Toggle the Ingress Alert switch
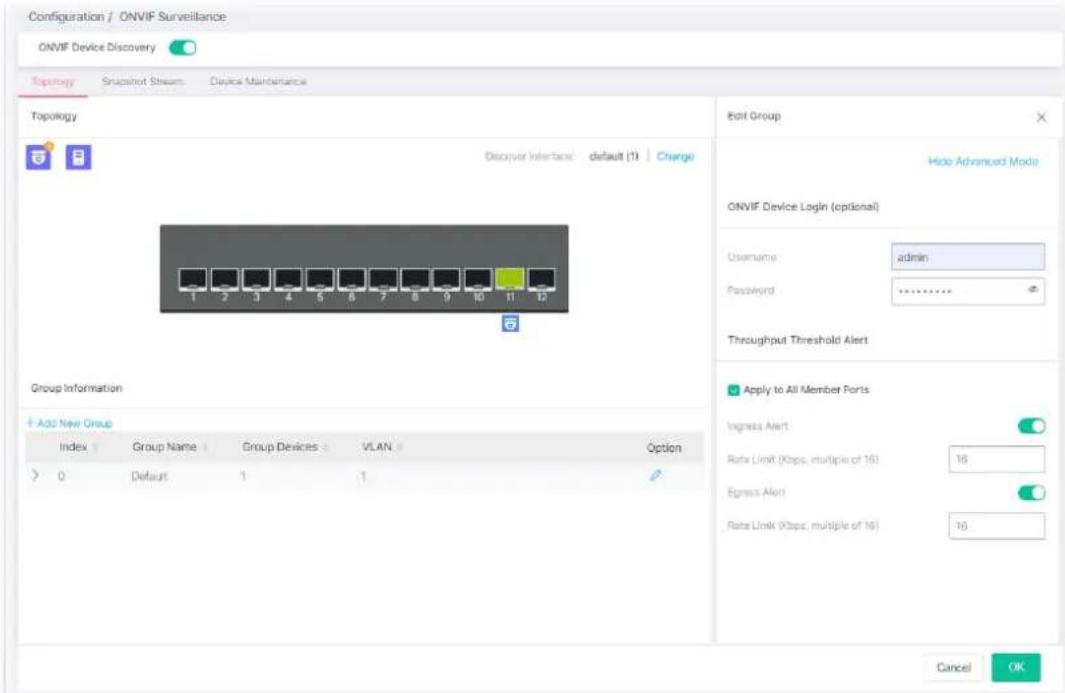Viewport: 1065px width, 693px height. (1031, 426)
